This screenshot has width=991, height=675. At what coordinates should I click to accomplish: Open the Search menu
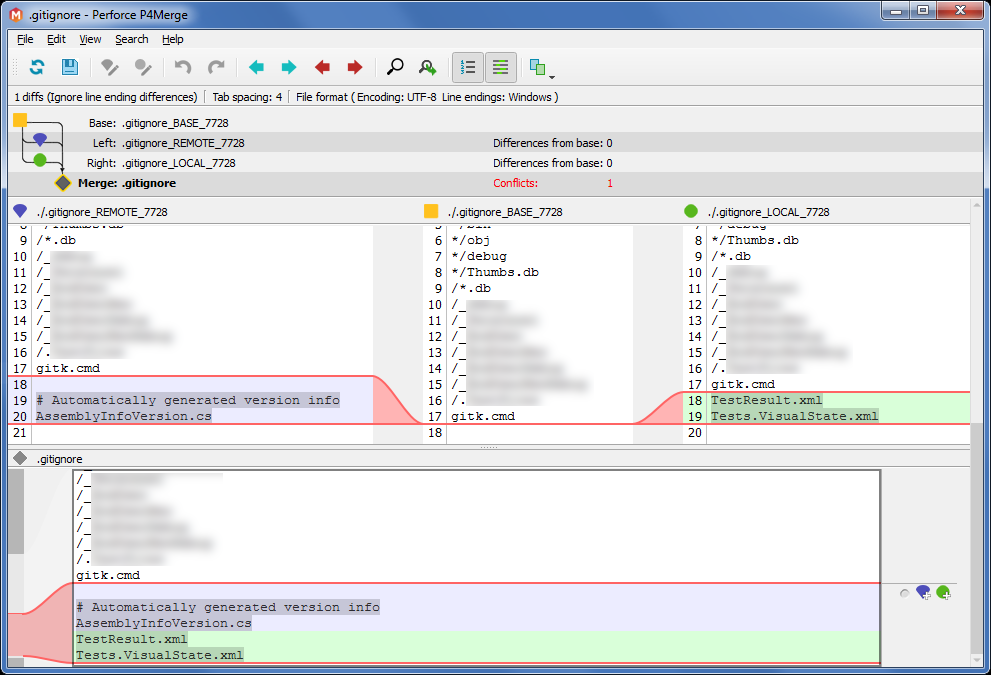coord(131,39)
